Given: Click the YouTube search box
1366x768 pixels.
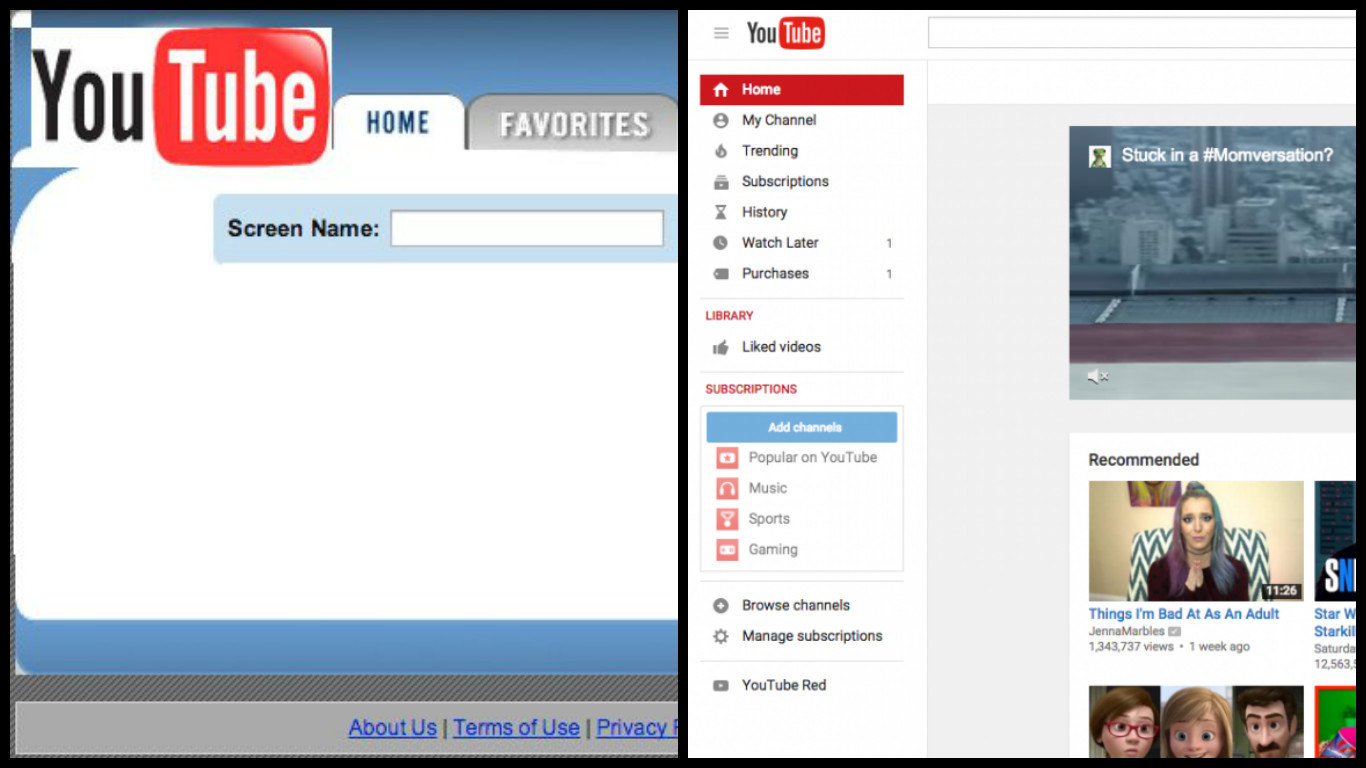Looking at the screenshot, I should (1140, 33).
